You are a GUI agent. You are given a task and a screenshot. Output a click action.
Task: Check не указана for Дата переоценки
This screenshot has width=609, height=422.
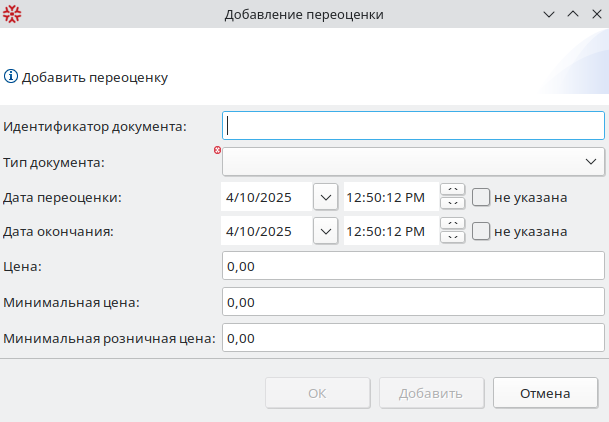pyautogui.click(x=481, y=197)
